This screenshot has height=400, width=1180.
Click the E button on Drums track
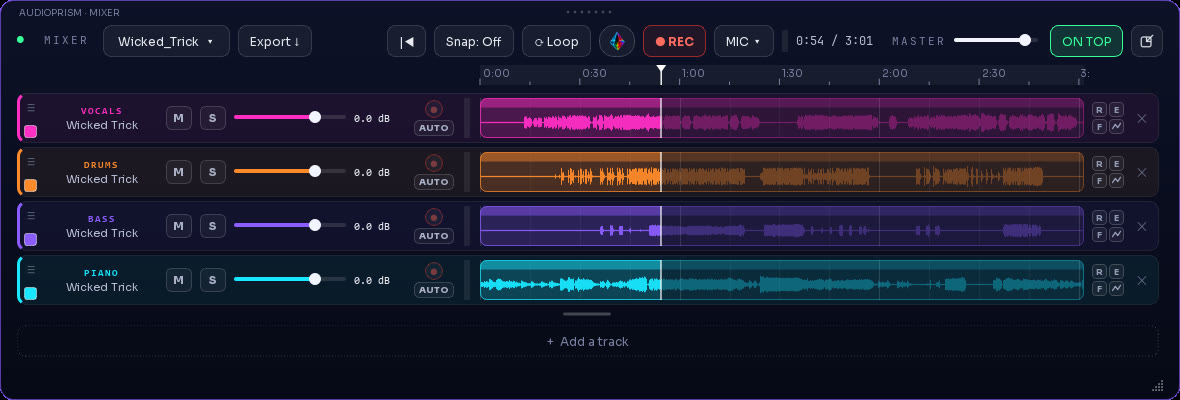pos(1117,164)
